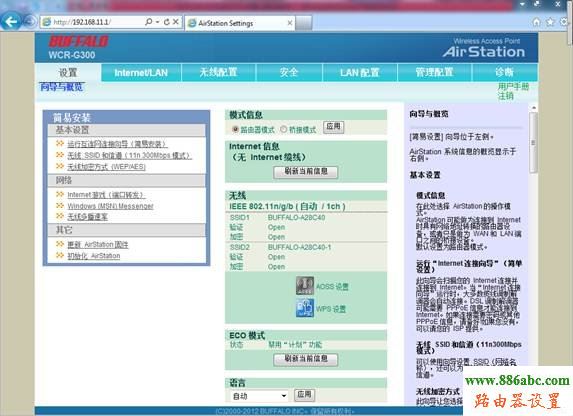Open the wireless encryption WEP/AES link
The image size is (573, 416).
pyautogui.click(x=106, y=167)
